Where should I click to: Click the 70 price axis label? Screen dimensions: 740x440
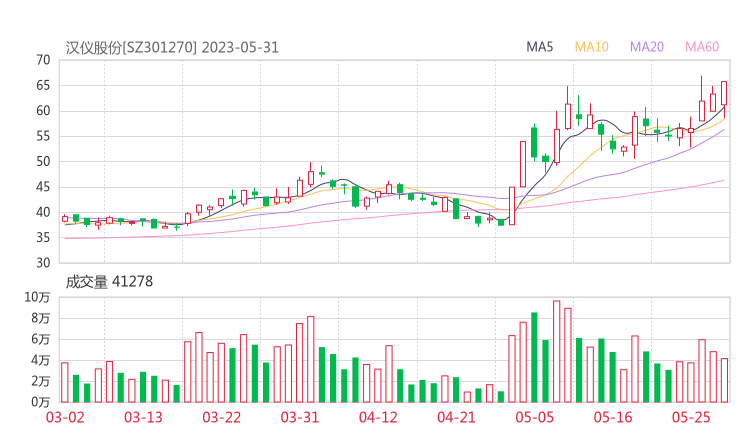tap(43, 60)
